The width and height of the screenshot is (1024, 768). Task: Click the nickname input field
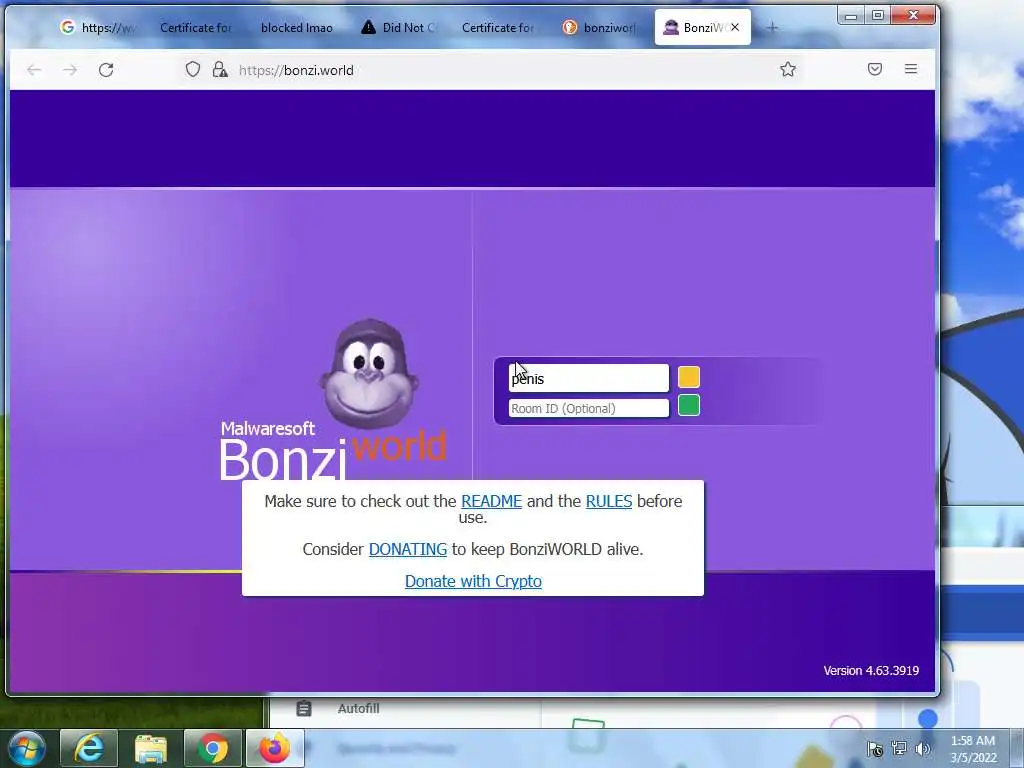click(588, 378)
